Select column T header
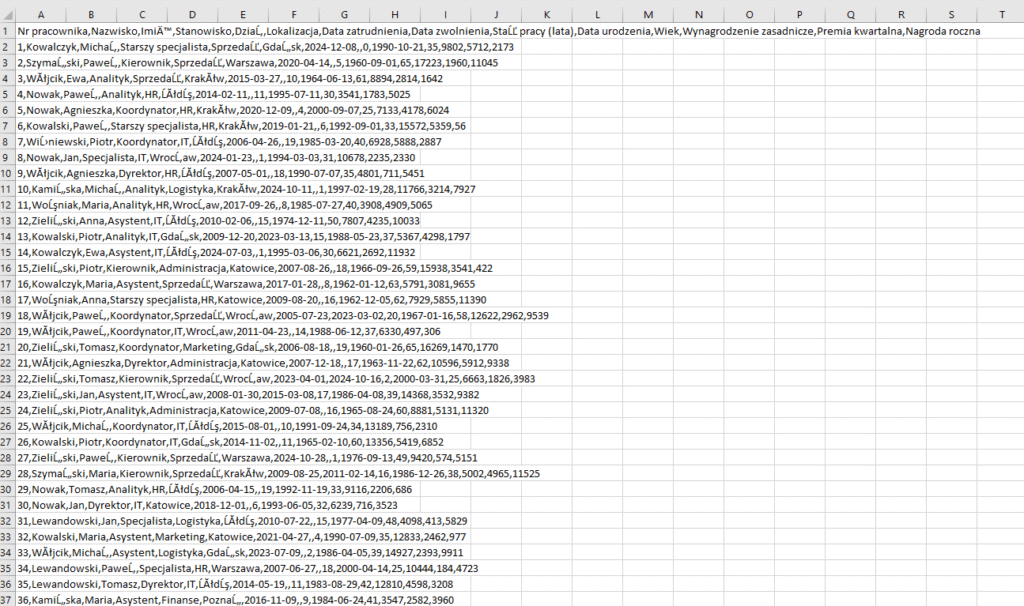Viewport: 1024px width, 606px height. click(1003, 15)
